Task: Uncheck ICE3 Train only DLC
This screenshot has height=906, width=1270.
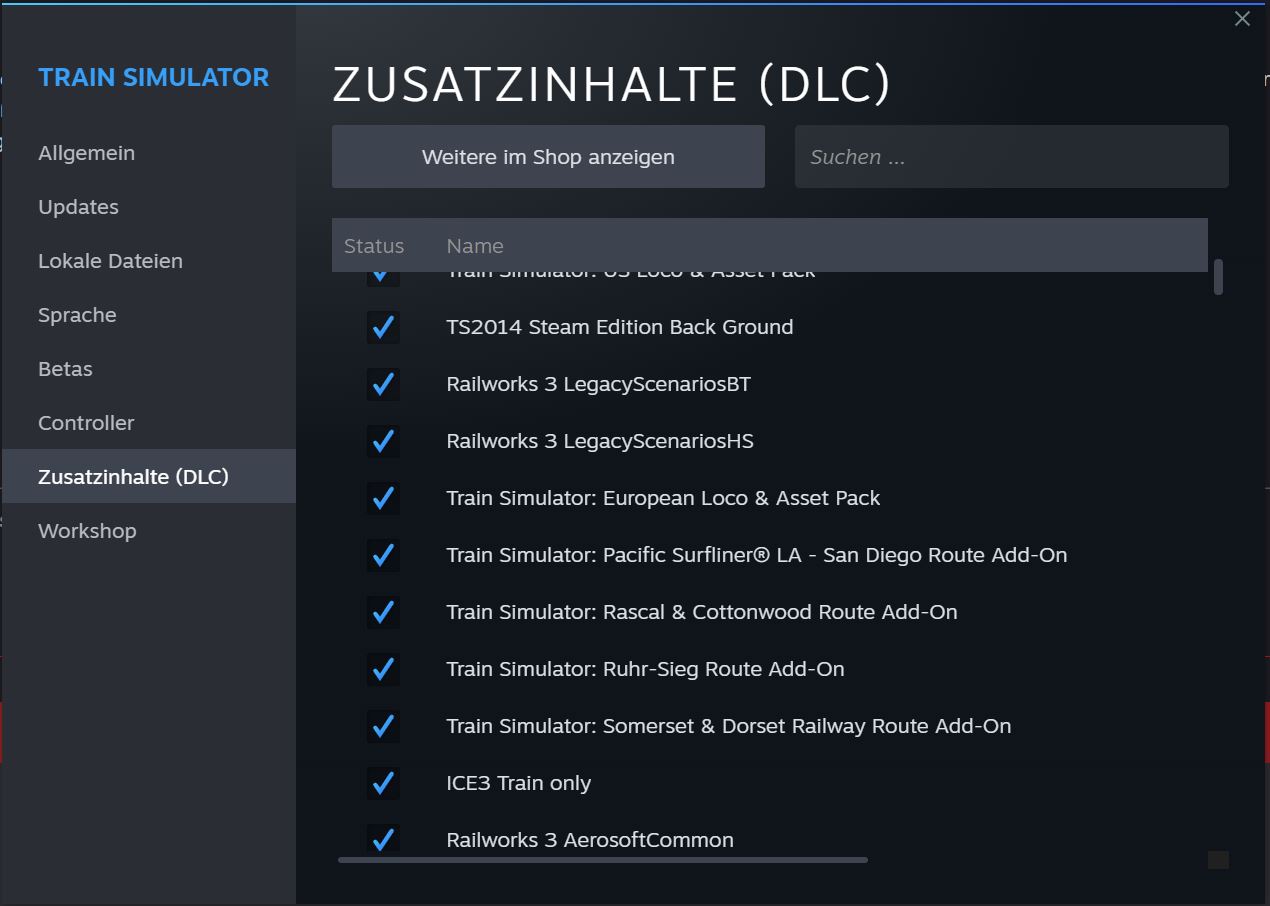Action: [383, 783]
